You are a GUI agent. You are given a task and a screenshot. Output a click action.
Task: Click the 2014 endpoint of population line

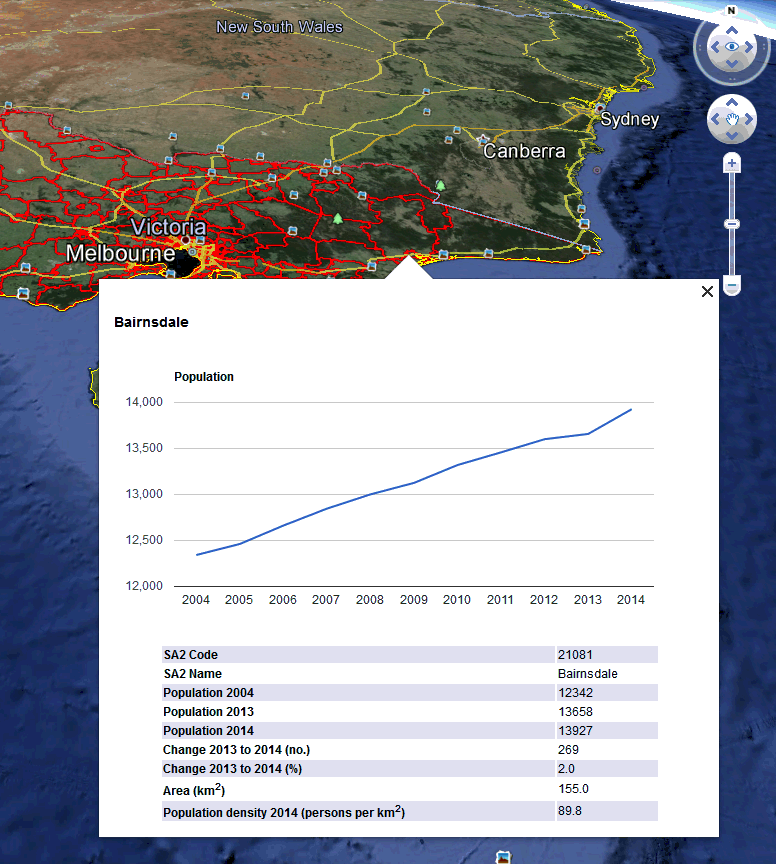631,409
